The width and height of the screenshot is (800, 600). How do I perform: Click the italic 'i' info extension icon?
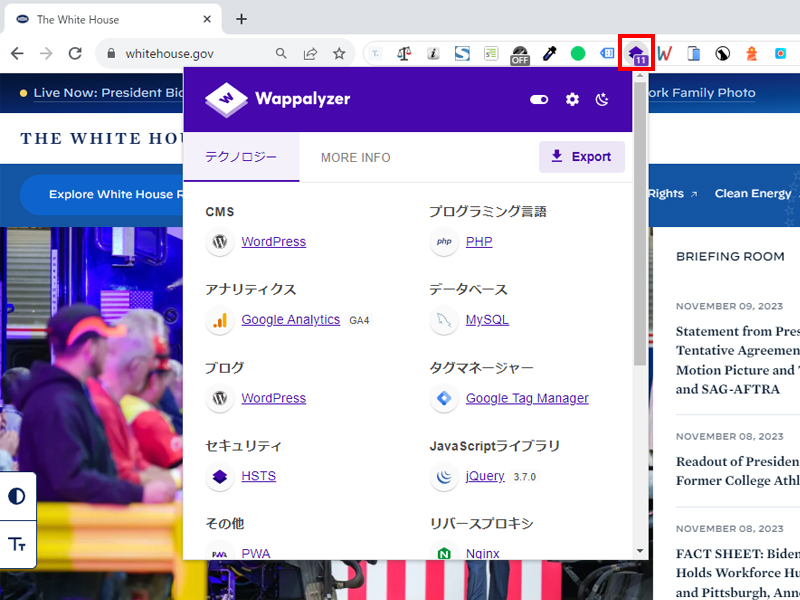coord(433,53)
